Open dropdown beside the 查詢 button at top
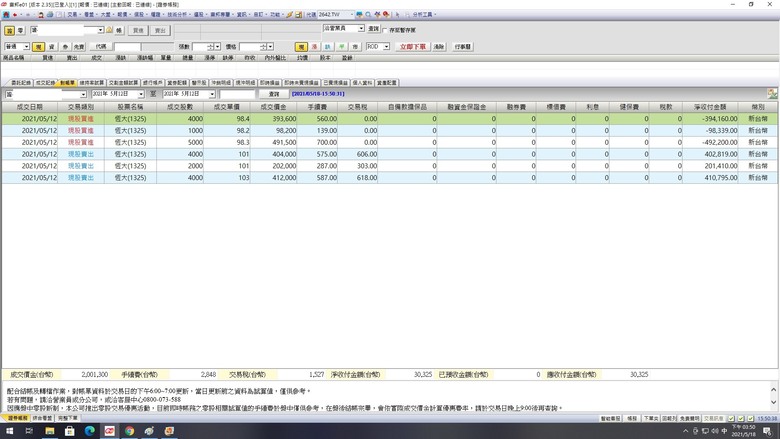 [x=361, y=28]
